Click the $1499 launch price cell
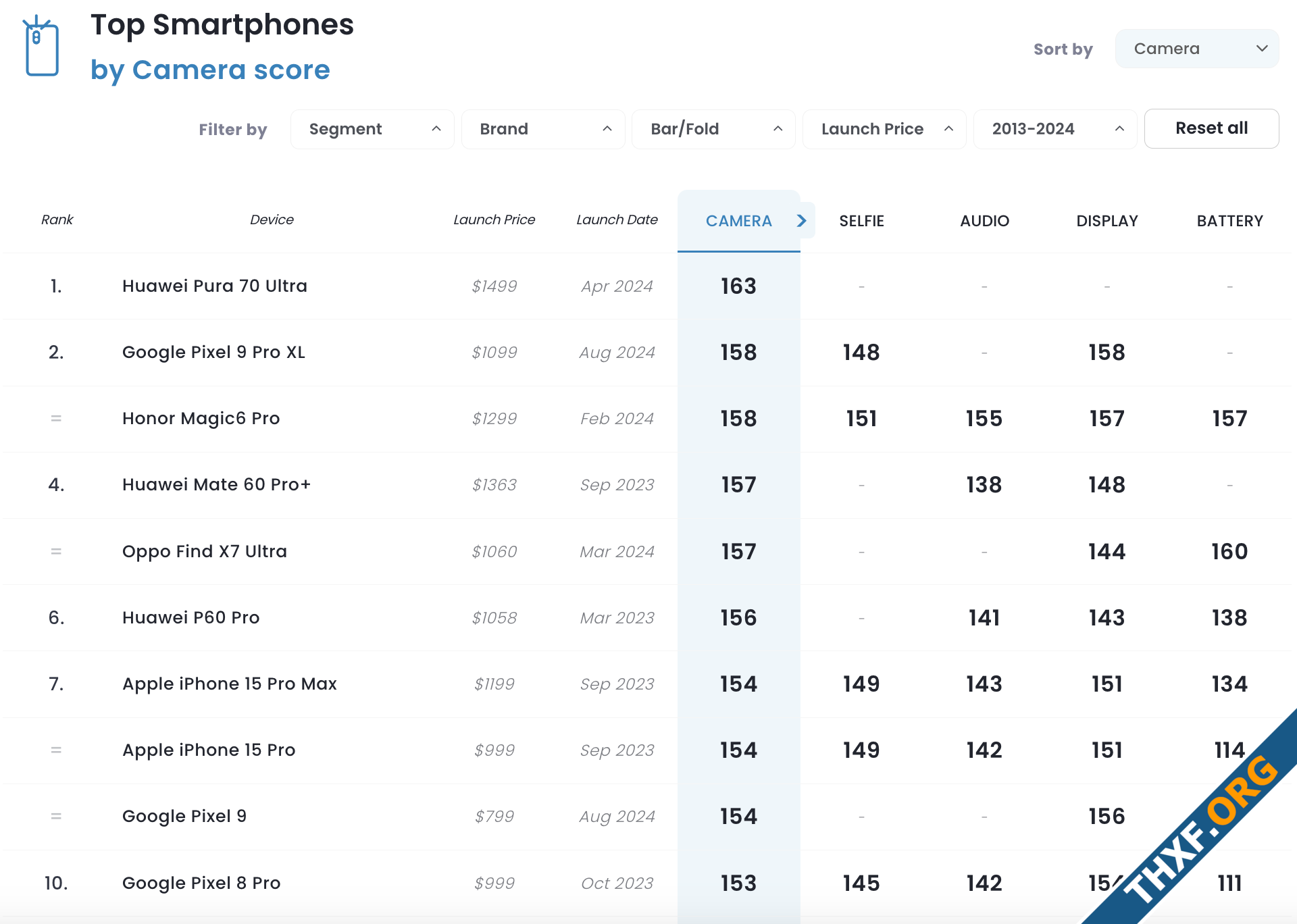The image size is (1297, 924). click(x=494, y=286)
